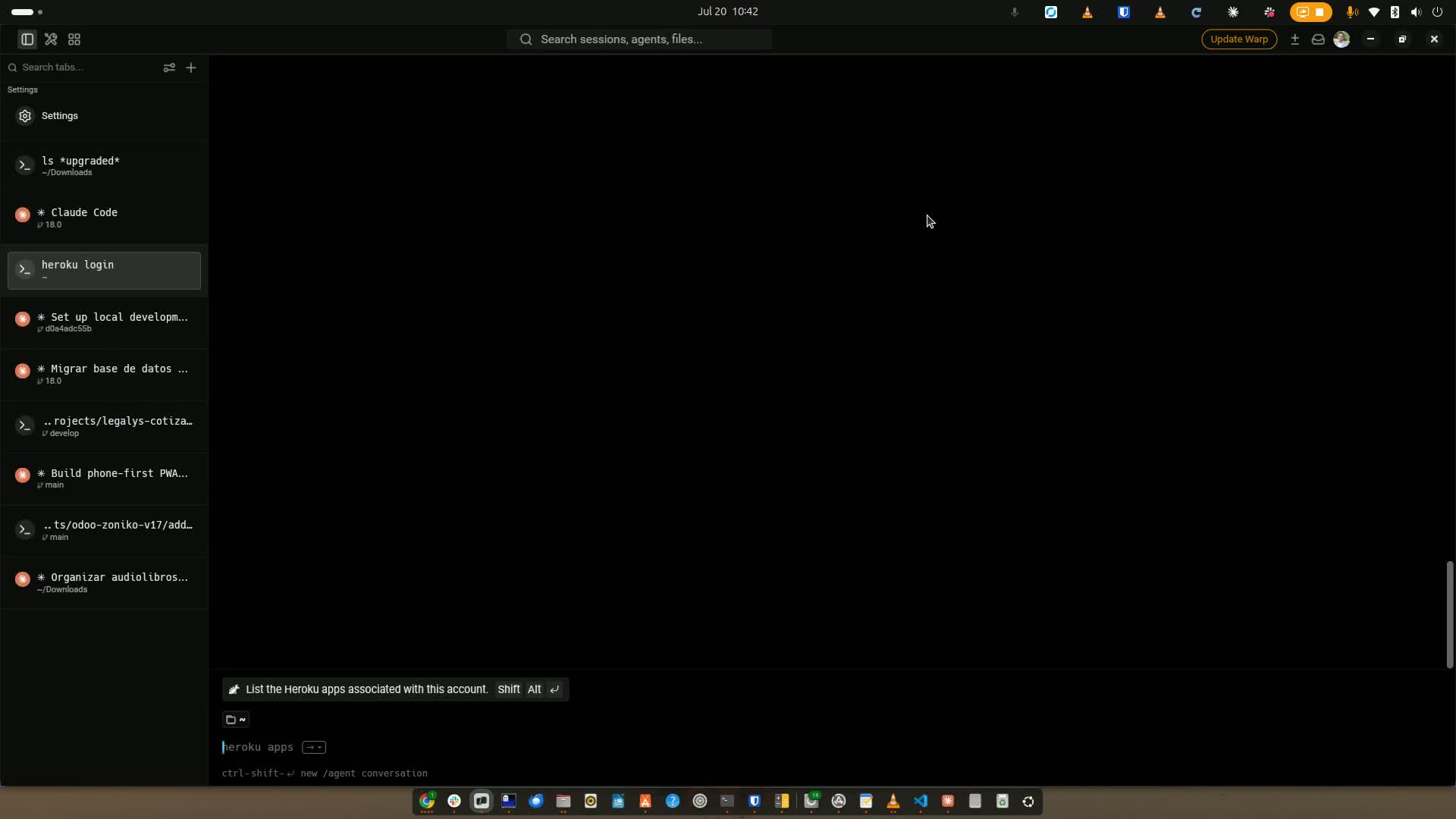Image resolution: width=1456 pixels, height=819 pixels.
Task: Open LibreOffice Writer from the dock
Action: click(x=618, y=802)
